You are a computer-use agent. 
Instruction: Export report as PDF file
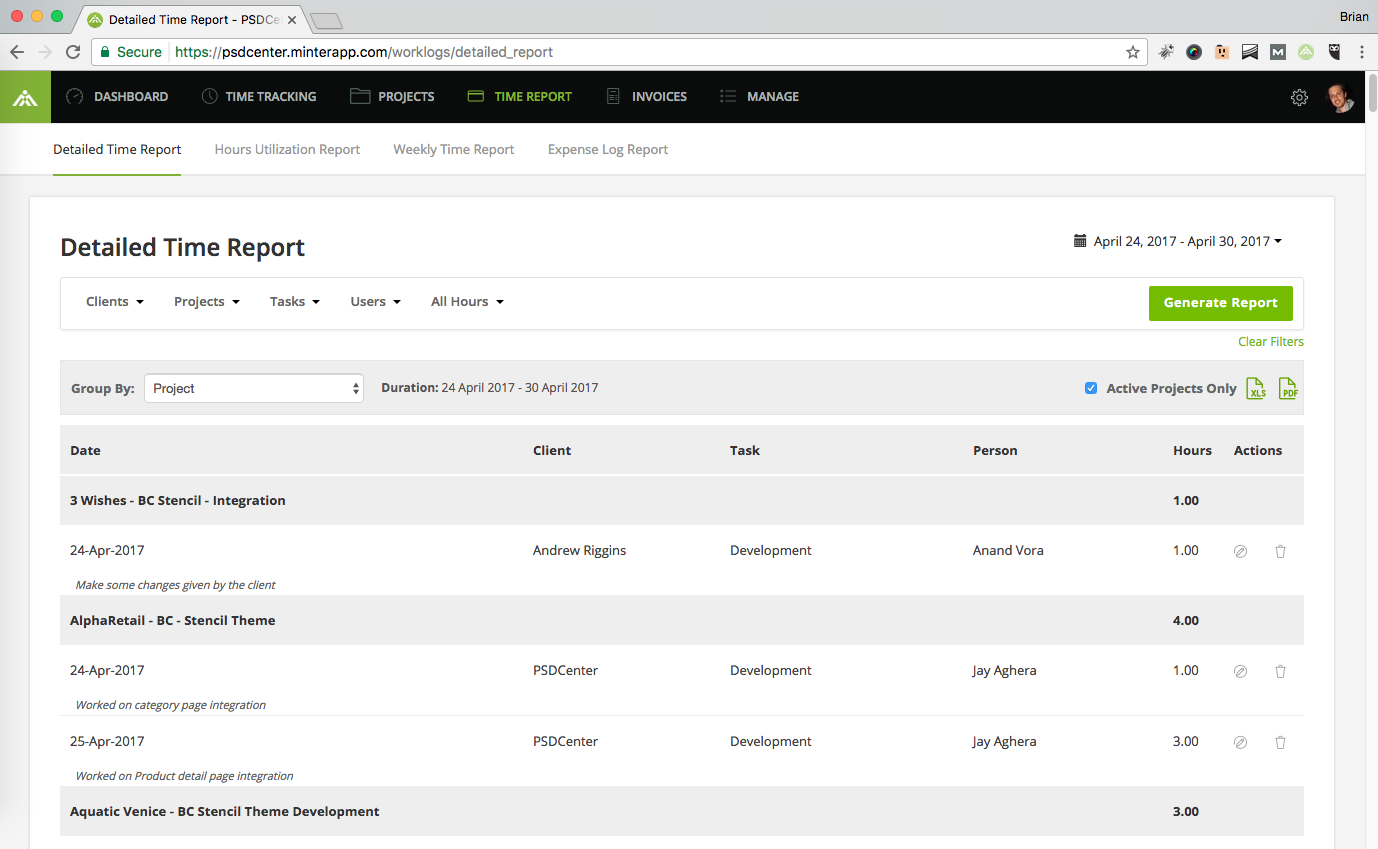coord(1288,389)
